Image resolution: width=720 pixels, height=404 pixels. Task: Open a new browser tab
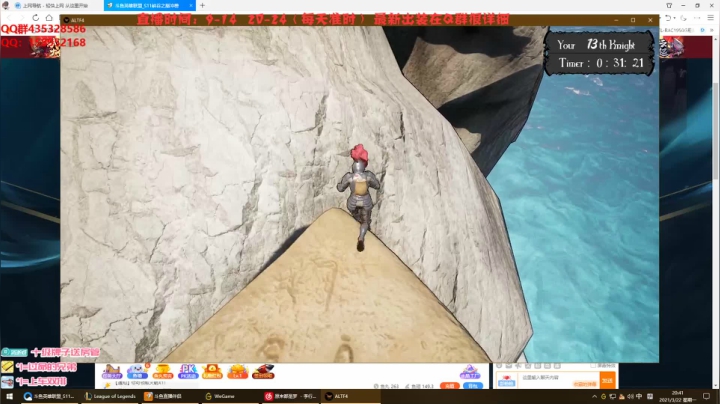202,6
